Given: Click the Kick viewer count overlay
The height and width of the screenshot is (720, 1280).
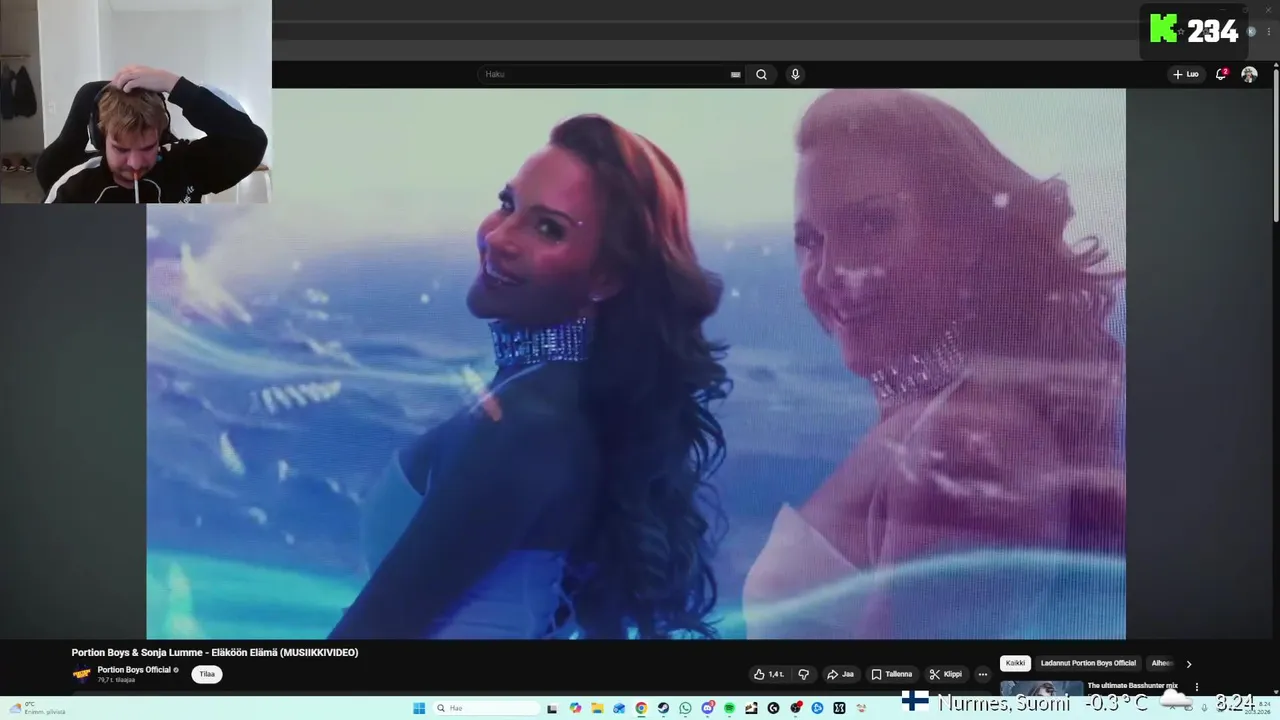Looking at the screenshot, I should (x=1195, y=30).
